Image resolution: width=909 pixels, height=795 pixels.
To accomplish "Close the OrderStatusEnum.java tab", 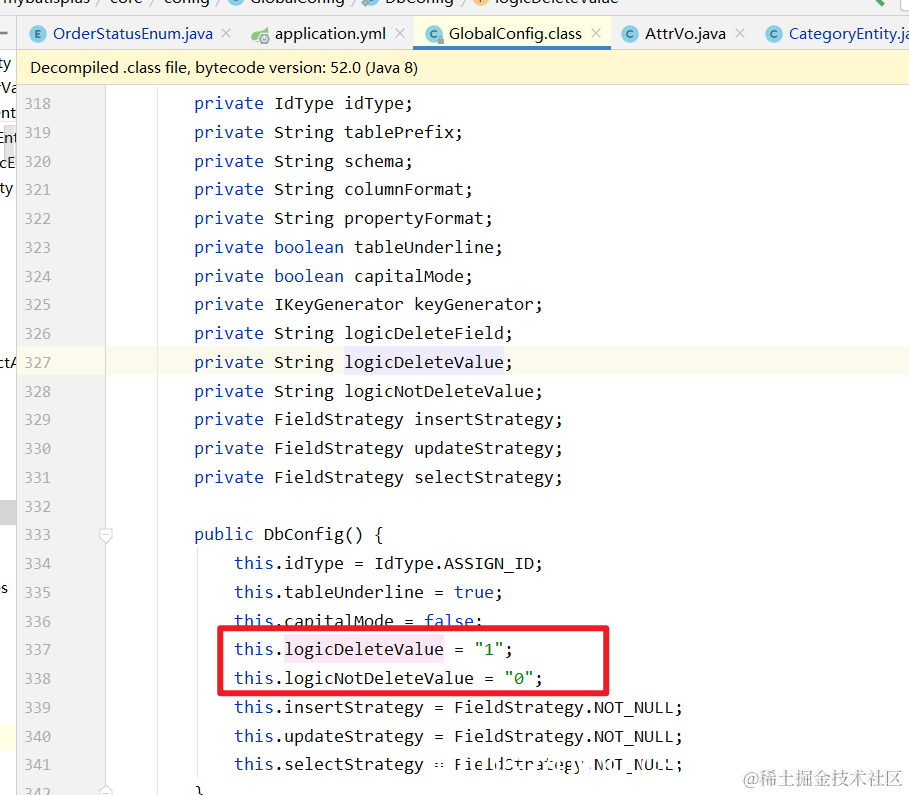I will point(226,34).
